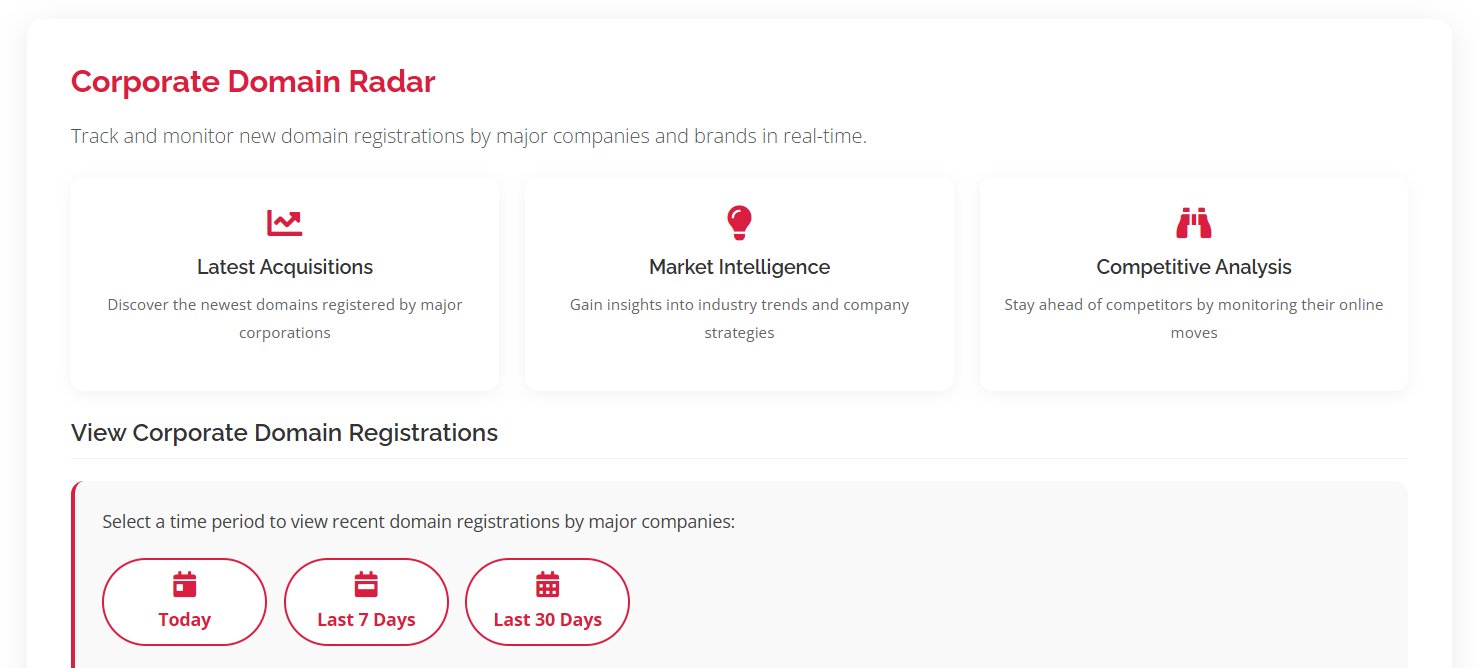1477x668 pixels.
Task: Click the Market Intelligence lightbulb icon
Action: [x=739, y=223]
